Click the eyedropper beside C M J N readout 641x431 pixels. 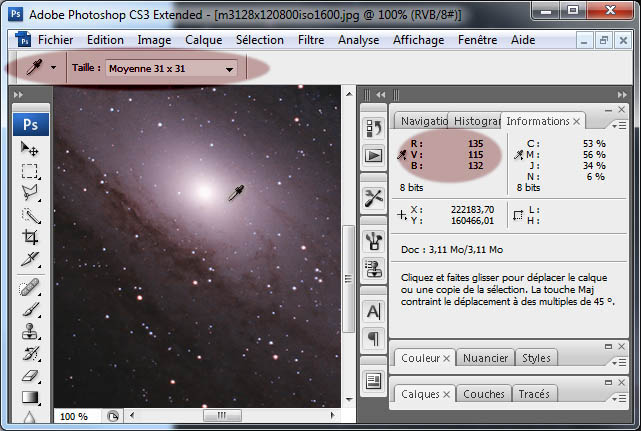[518, 155]
